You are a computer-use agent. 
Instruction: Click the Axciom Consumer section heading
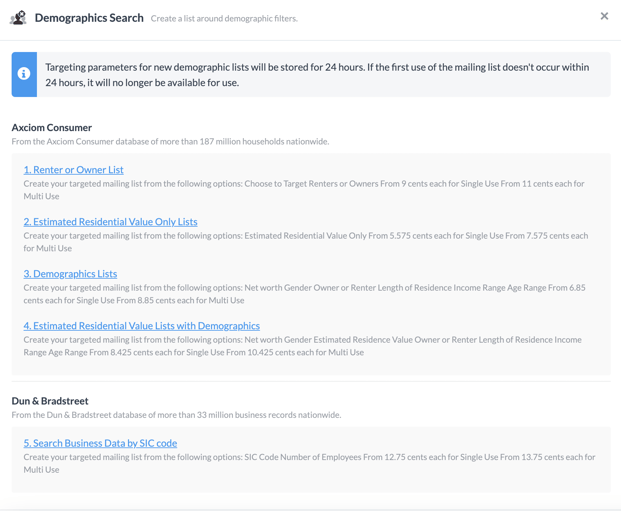(51, 128)
